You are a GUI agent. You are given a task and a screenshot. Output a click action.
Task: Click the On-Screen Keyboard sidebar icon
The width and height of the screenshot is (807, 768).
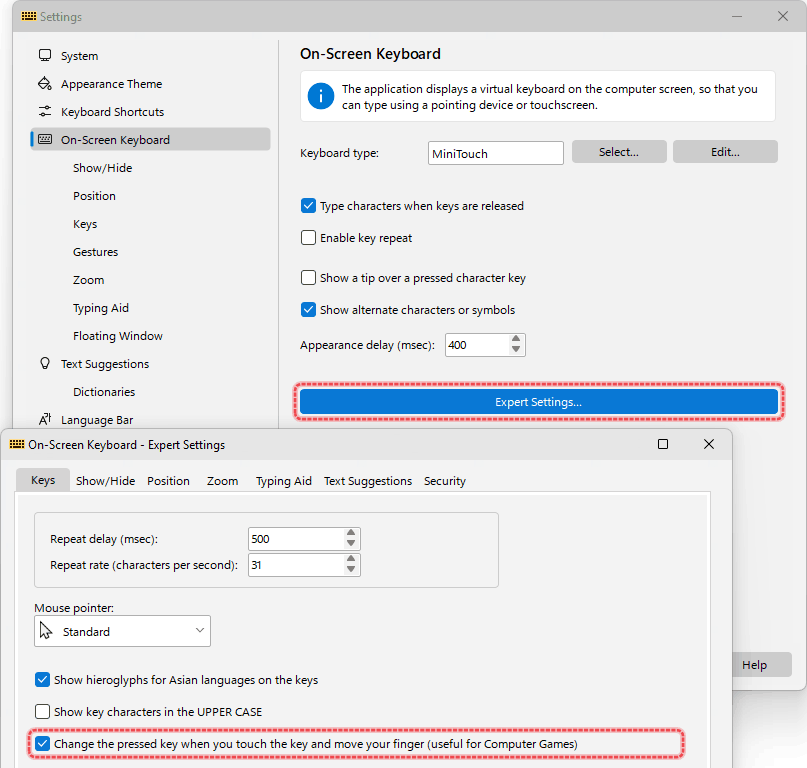point(45,139)
